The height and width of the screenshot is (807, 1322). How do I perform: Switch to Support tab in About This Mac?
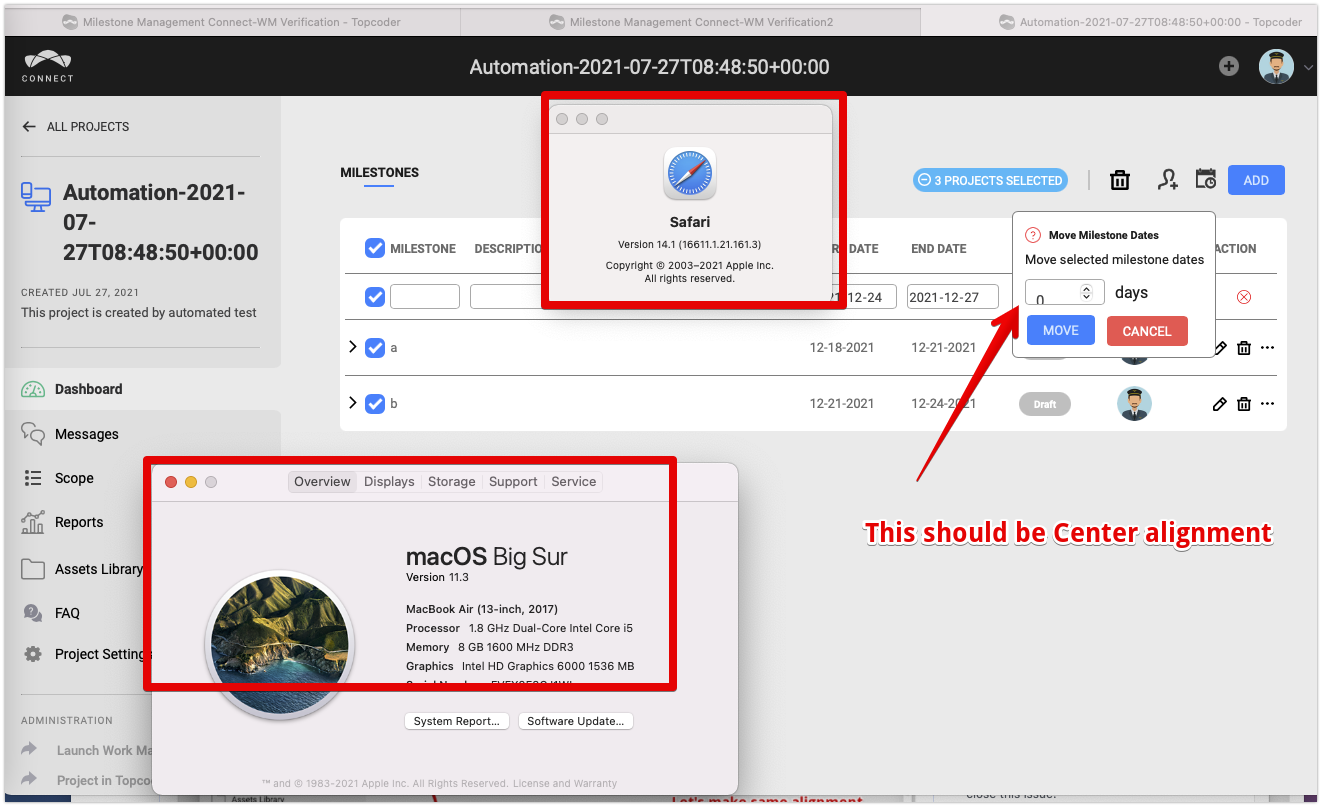pyautogui.click(x=513, y=482)
